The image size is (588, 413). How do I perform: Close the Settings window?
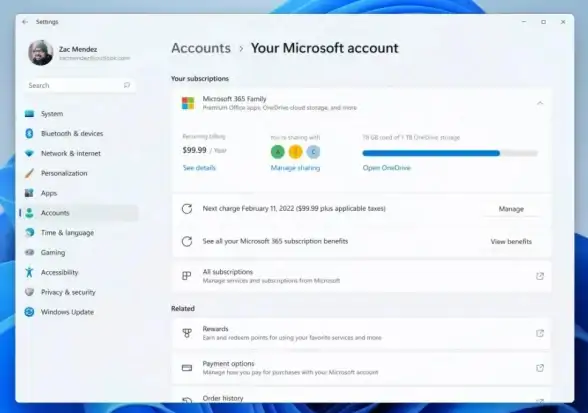click(x=563, y=22)
